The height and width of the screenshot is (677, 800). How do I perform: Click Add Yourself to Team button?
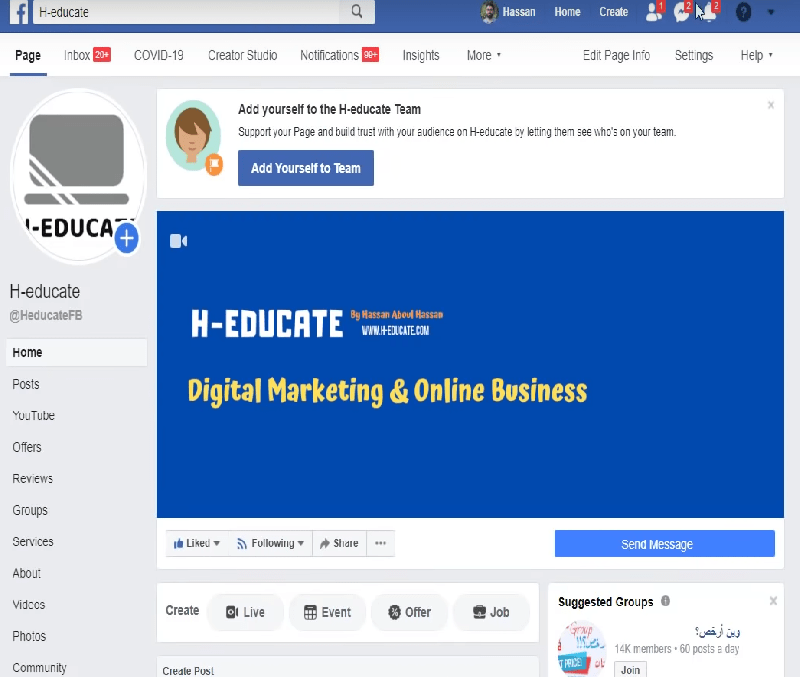306,168
